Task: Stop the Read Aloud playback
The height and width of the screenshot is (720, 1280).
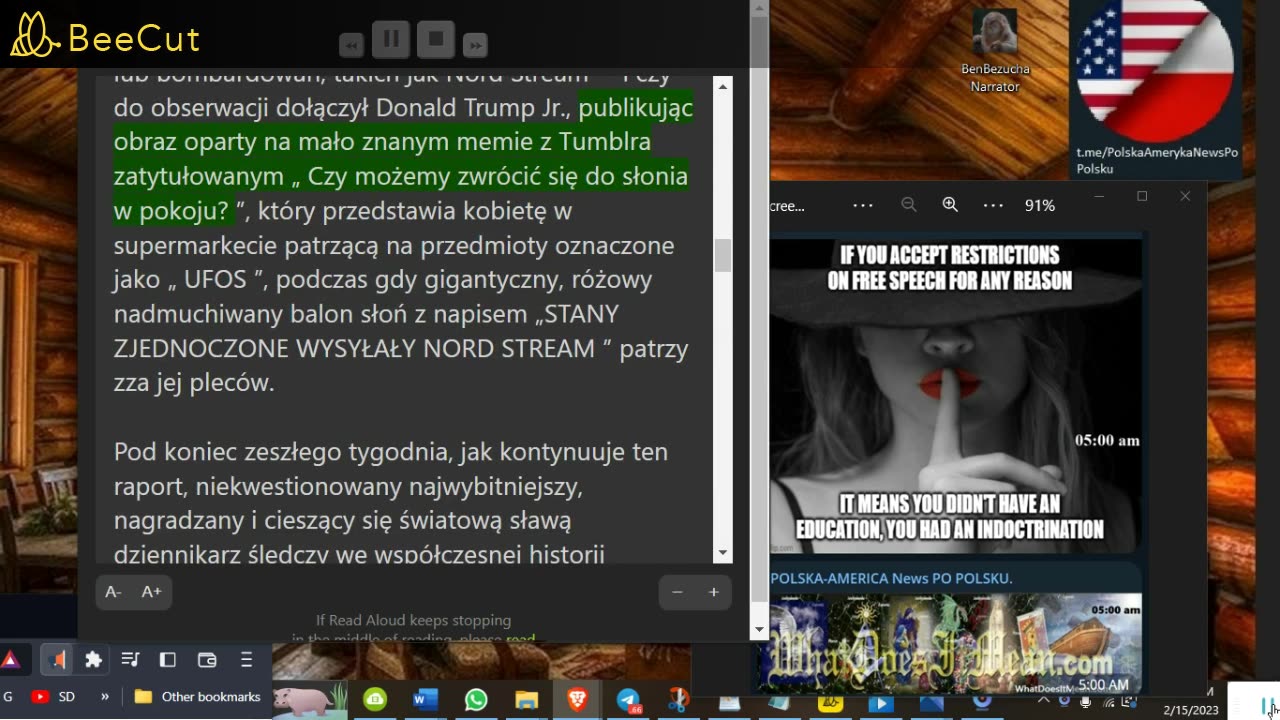Action: pyautogui.click(x=436, y=39)
